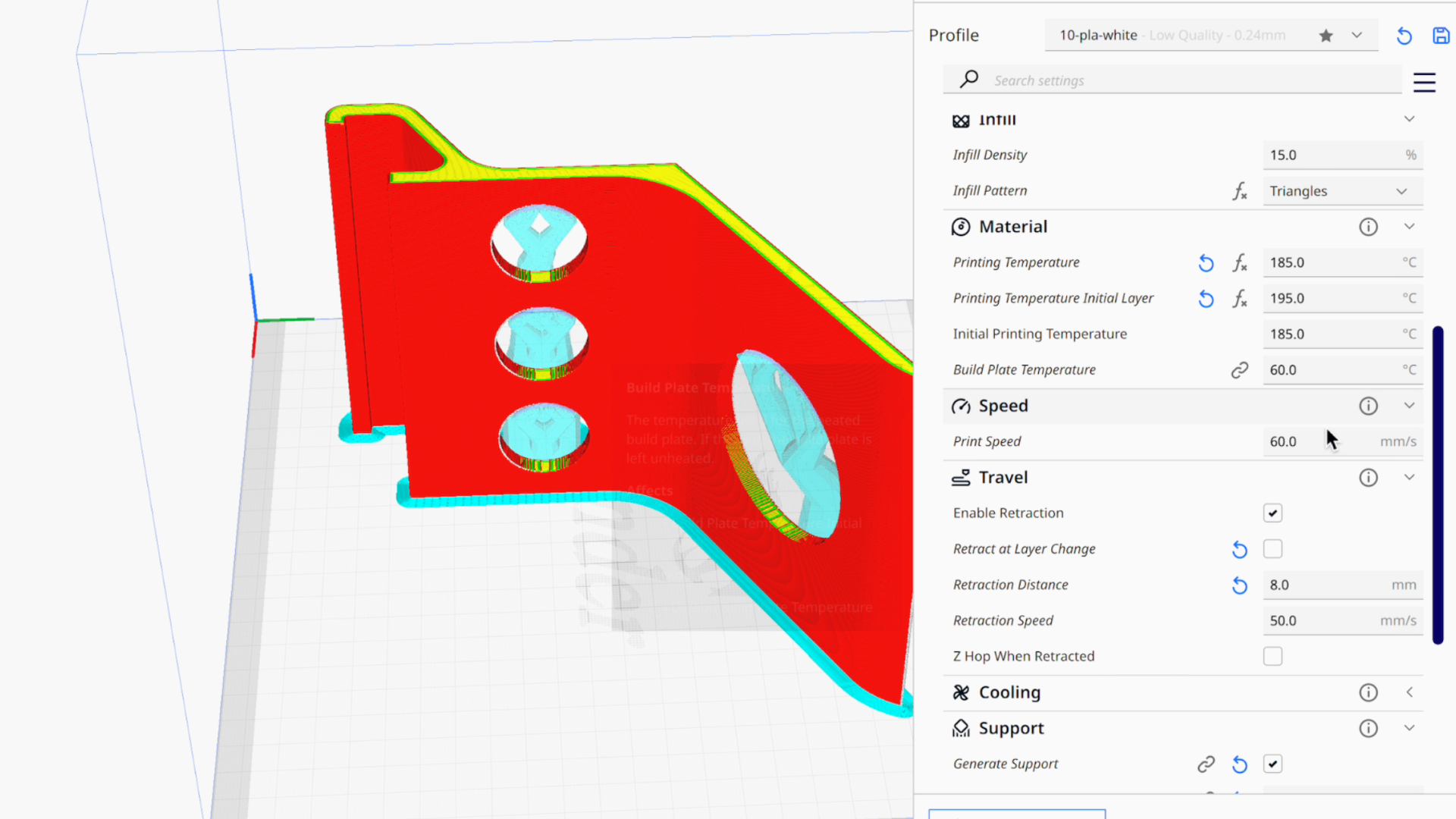Screen dimensions: 1456x819
Task: Select the profile favorite star
Action: click(x=1325, y=35)
